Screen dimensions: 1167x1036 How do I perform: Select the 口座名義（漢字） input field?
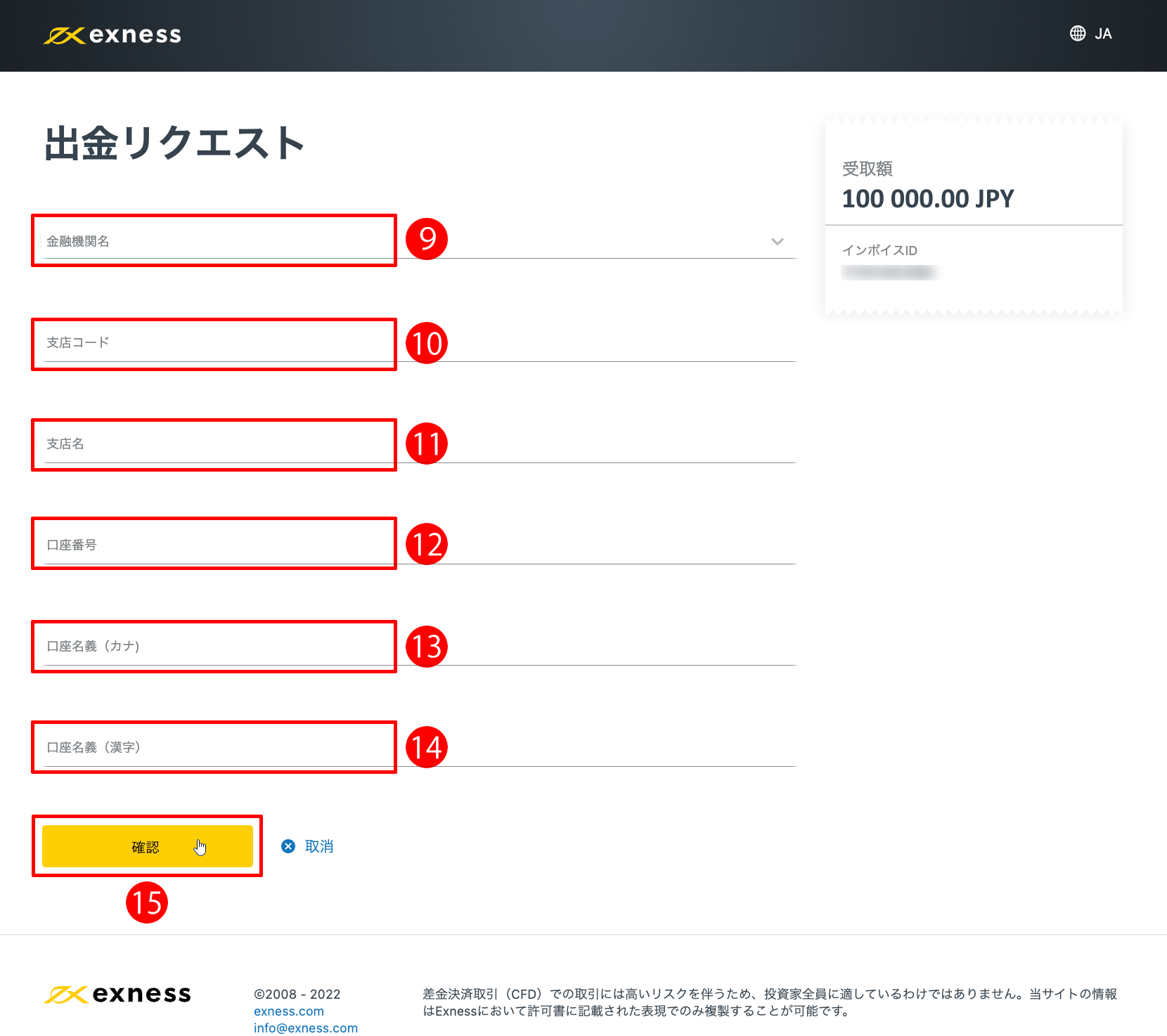[x=211, y=747]
